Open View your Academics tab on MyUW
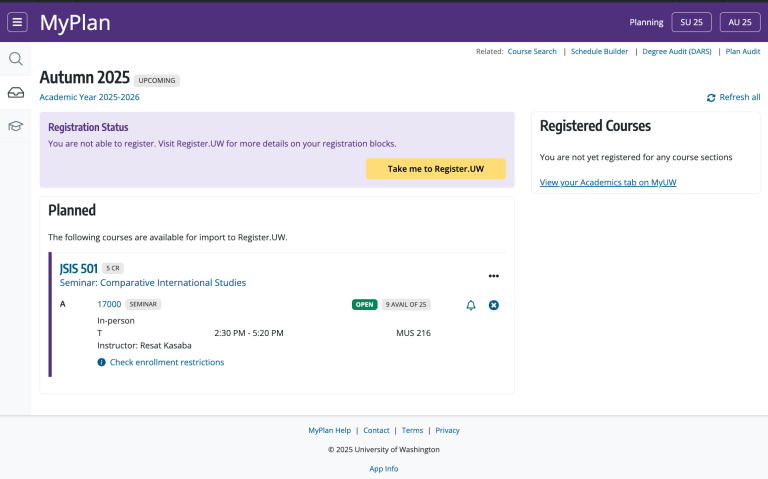This screenshot has height=479, width=768. [608, 182]
